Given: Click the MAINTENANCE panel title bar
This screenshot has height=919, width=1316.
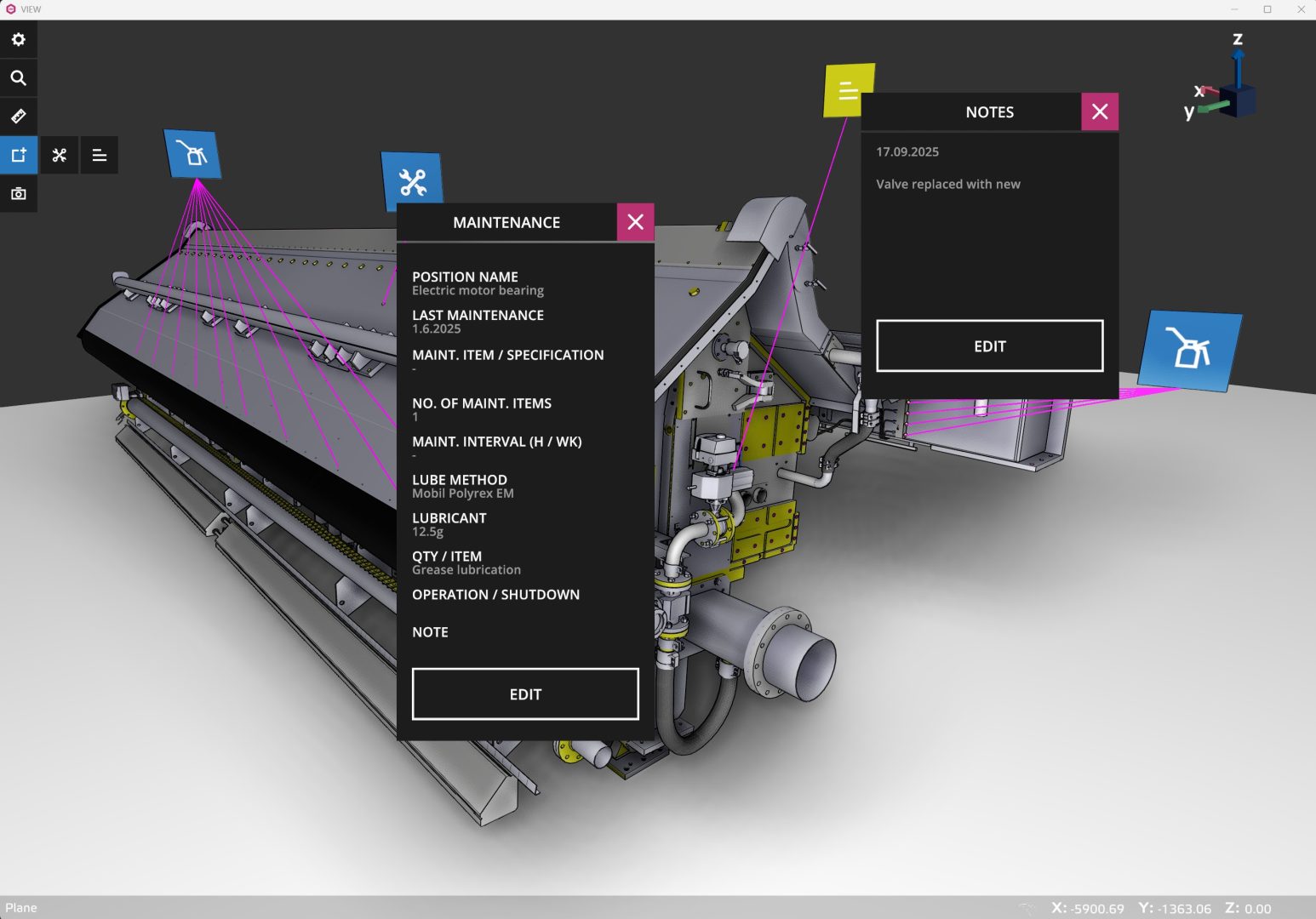Looking at the screenshot, I should (x=506, y=222).
